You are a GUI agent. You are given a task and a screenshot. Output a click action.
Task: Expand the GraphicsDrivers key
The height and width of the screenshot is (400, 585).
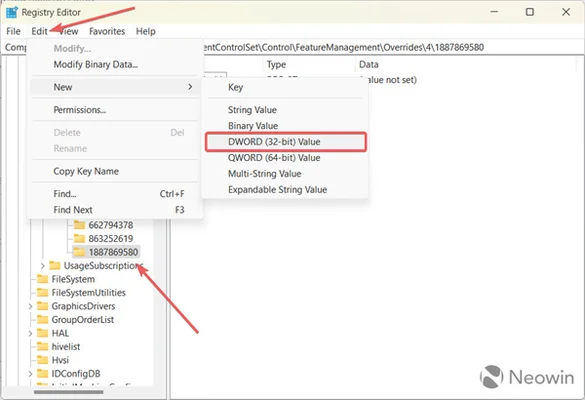tap(30, 306)
